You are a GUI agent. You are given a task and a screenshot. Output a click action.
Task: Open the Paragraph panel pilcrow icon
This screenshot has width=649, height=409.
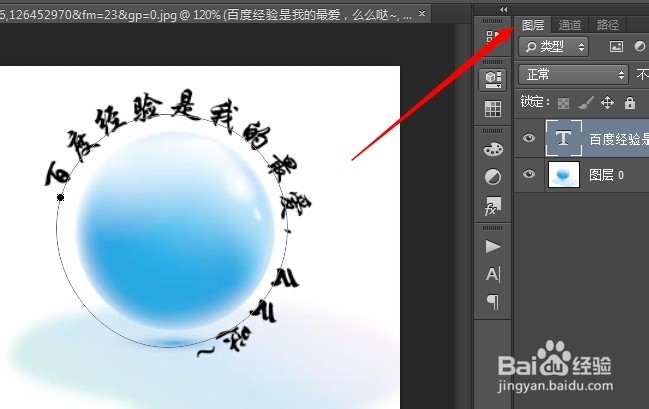coord(493,302)
